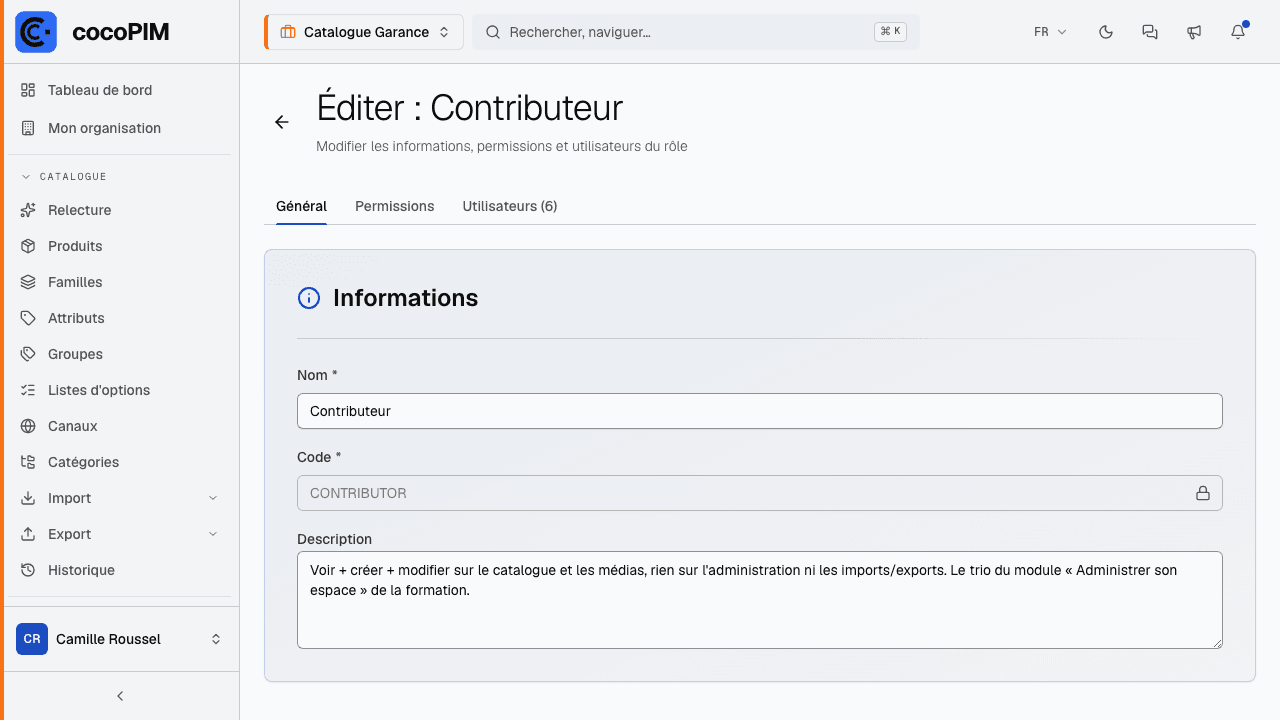Open the FR language dropdown

[1050, 32]
